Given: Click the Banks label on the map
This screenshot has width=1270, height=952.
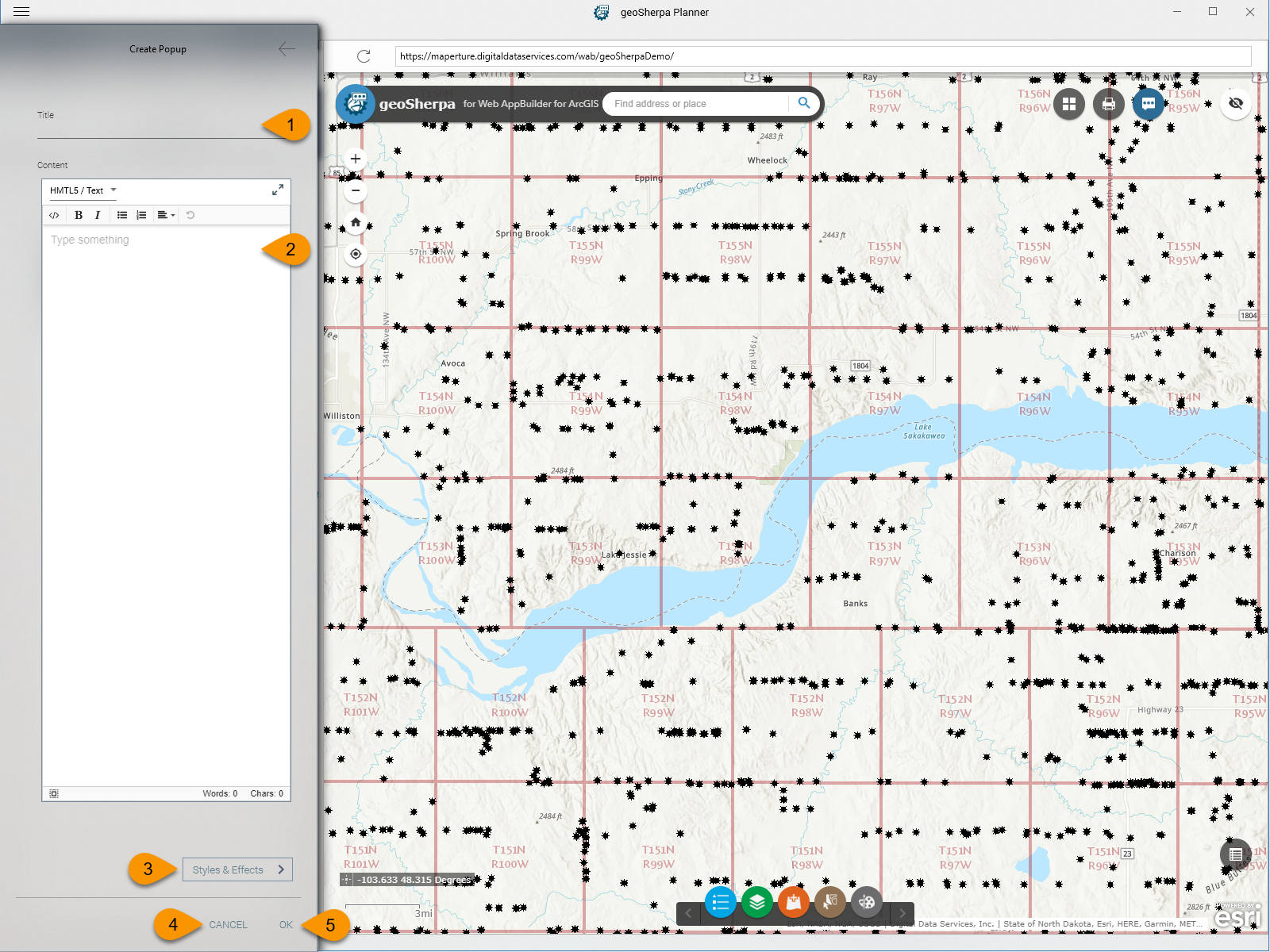Looking at the screenshot, I should 856,604.
